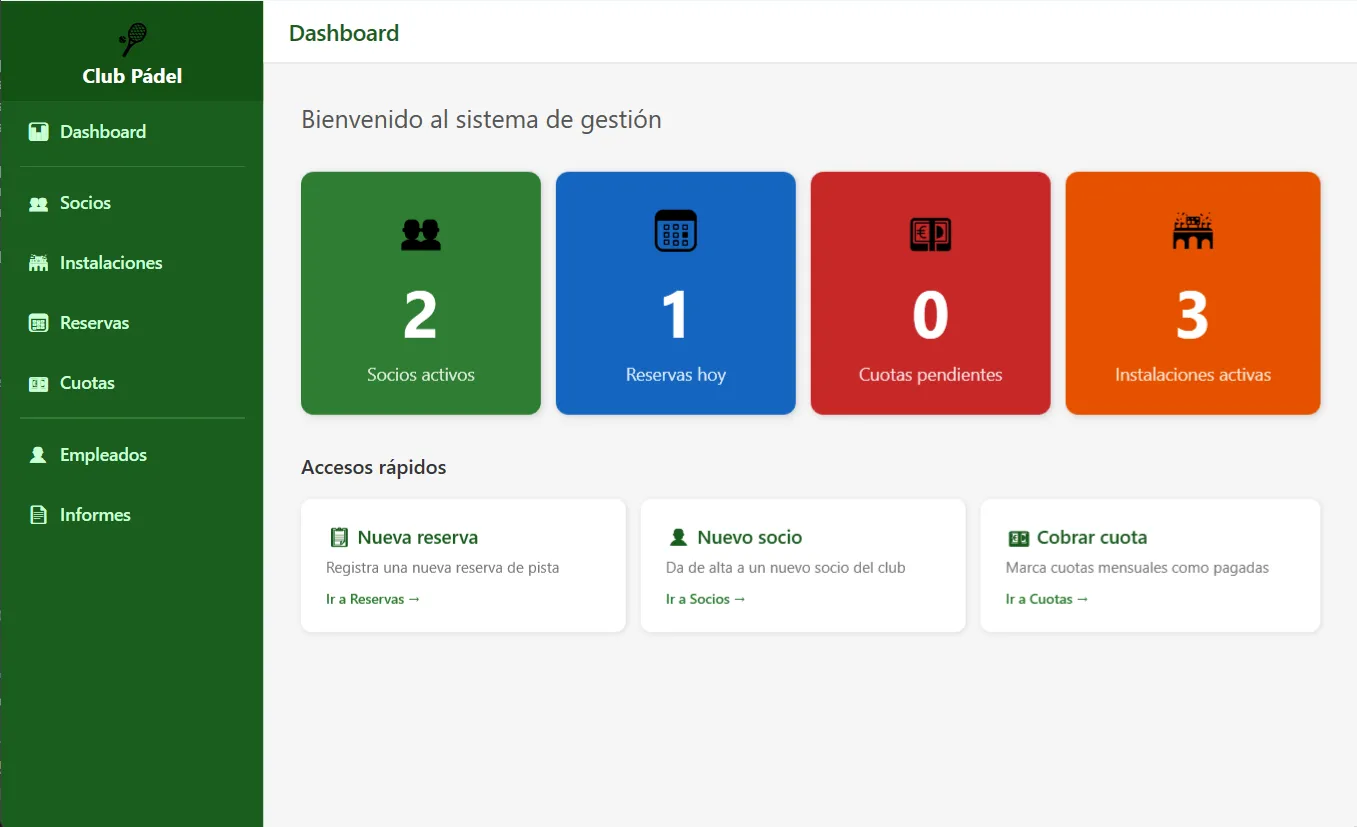Image resolution: width=1357 pixels, height=827 pixels.
Task: Click "Da de alta a un nuevo socio del club"
Action: coord(786,568)
